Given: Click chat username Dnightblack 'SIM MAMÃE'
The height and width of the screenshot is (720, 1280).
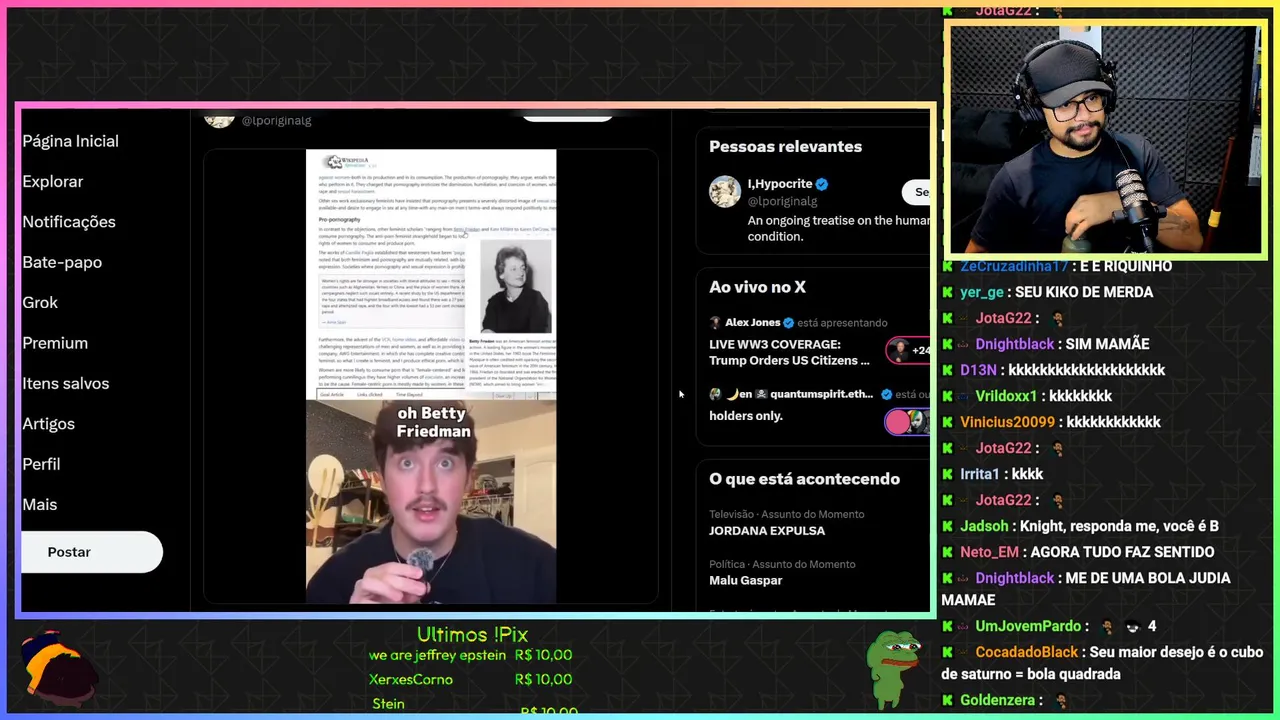Looking at the screenshot, I should click(1014, 344).
